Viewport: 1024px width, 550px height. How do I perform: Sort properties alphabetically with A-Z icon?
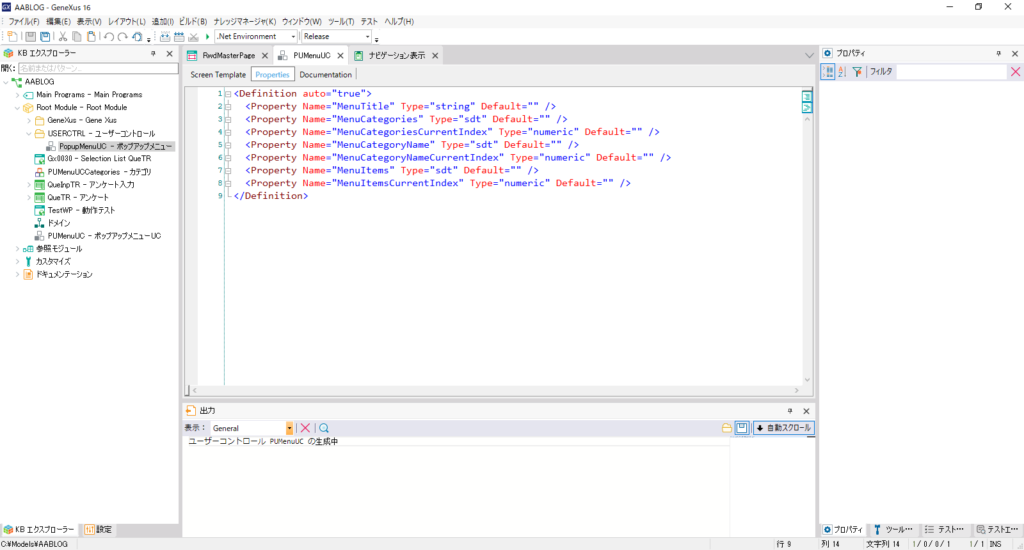click(842, 72)
